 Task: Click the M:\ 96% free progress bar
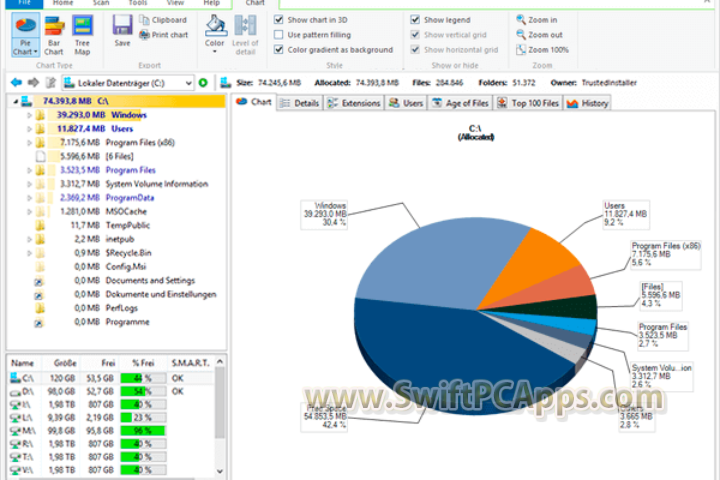point(143,431)
